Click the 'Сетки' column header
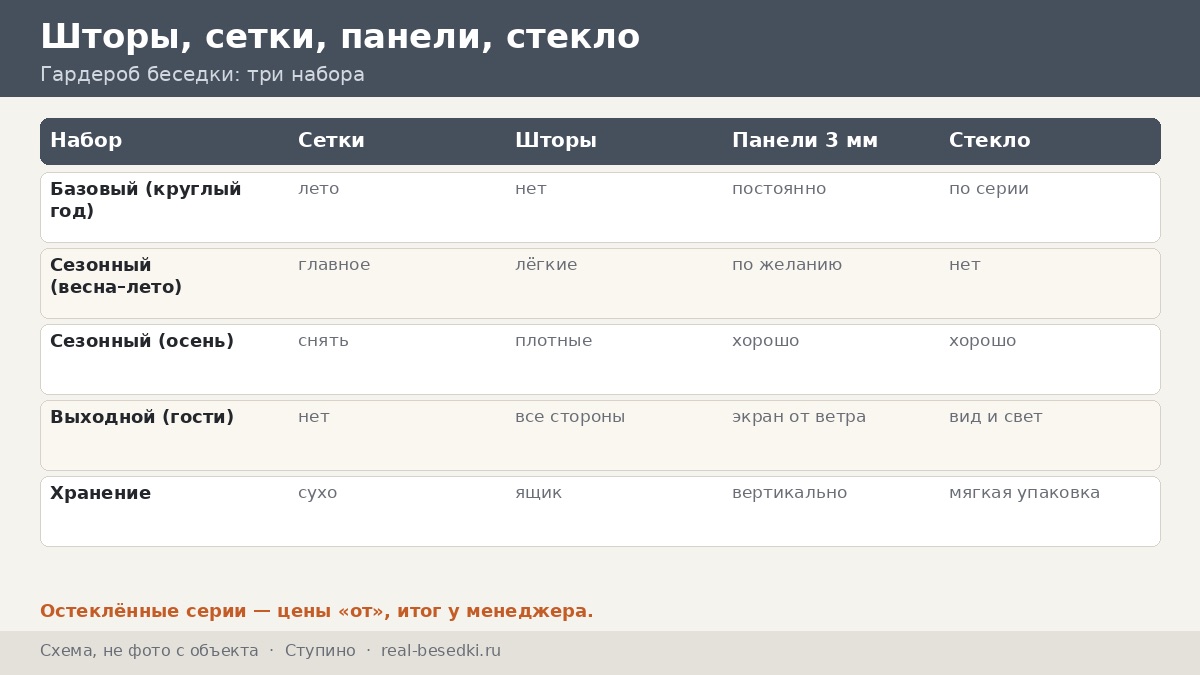 (x=331, y=141)
